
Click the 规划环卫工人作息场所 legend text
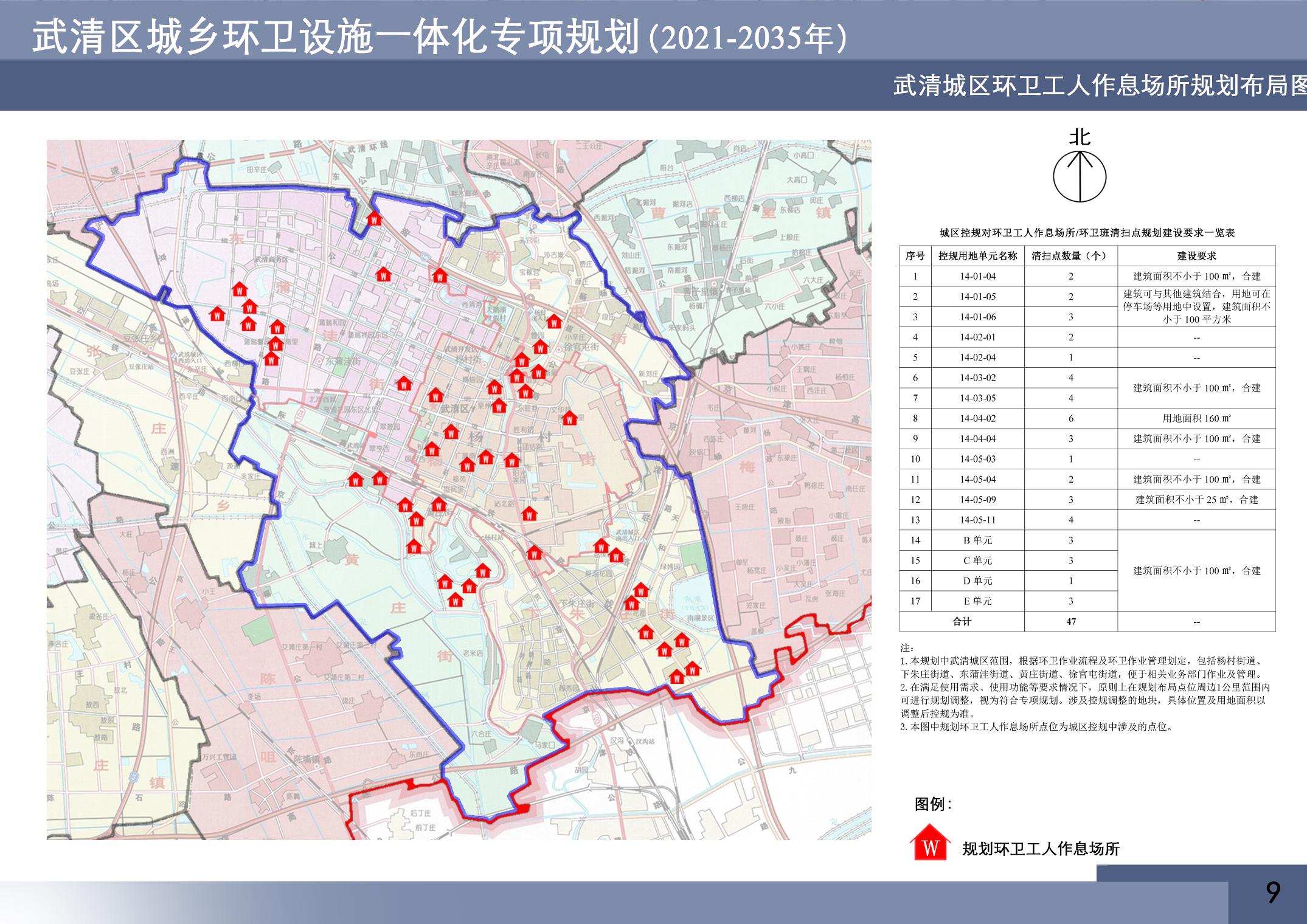(x=1041, y=849)
